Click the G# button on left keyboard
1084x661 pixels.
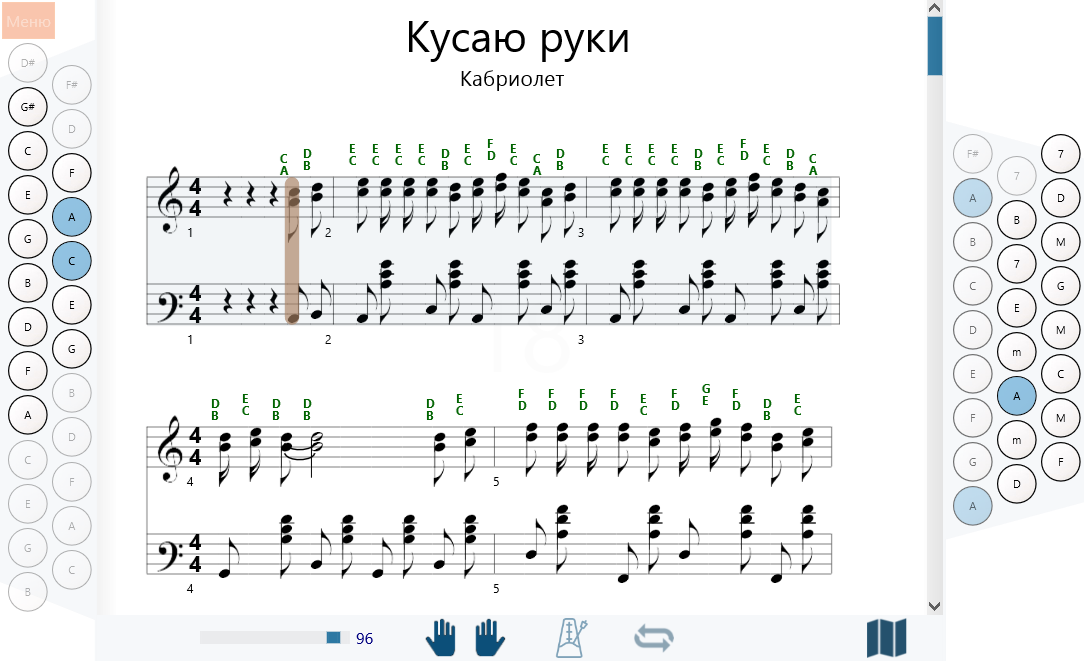(28, 107)
